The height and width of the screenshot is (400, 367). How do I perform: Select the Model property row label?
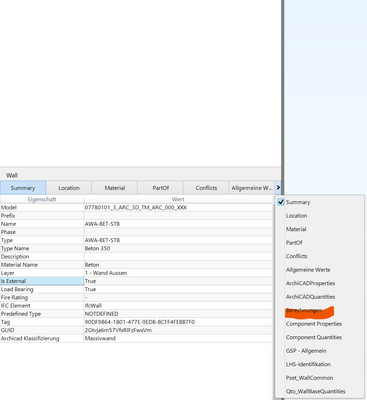pyautogui.click(x=9, y=207)
